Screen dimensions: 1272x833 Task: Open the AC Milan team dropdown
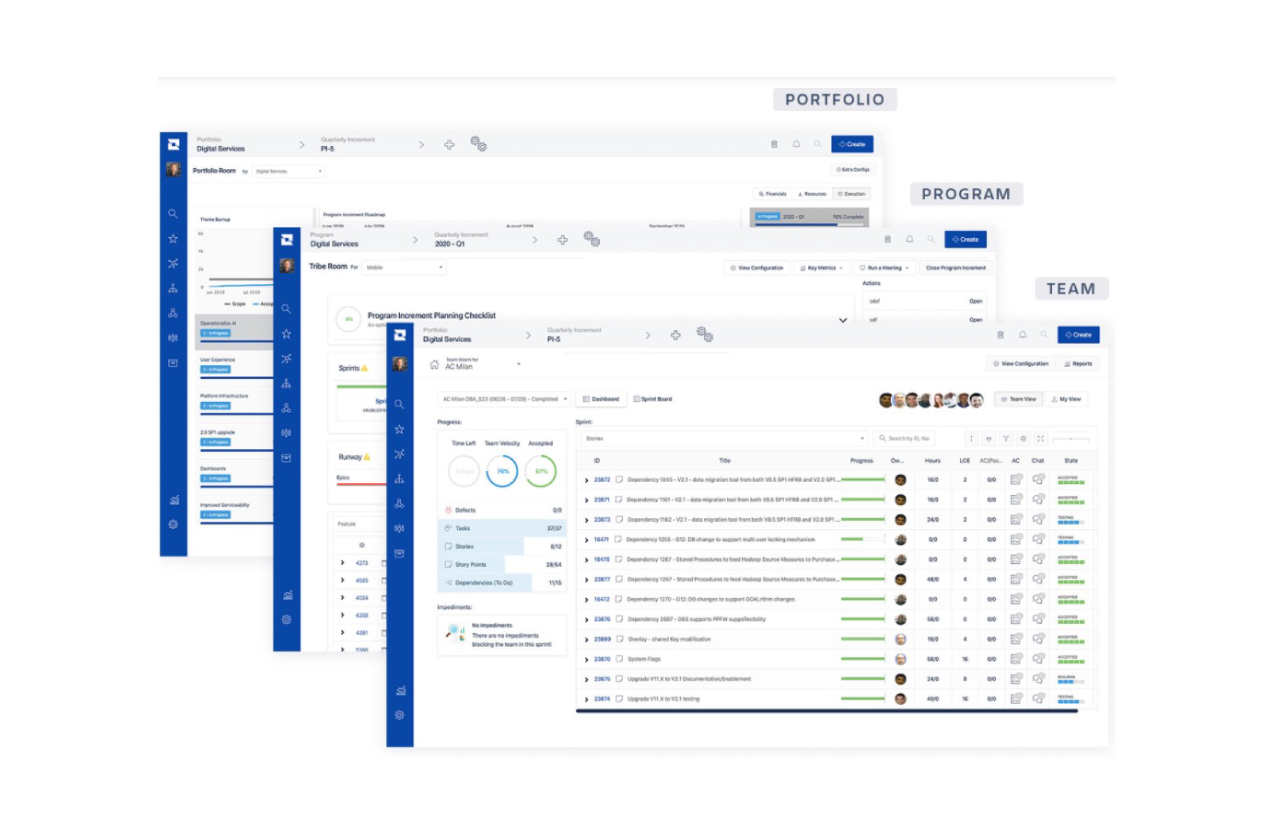(482, 365)
